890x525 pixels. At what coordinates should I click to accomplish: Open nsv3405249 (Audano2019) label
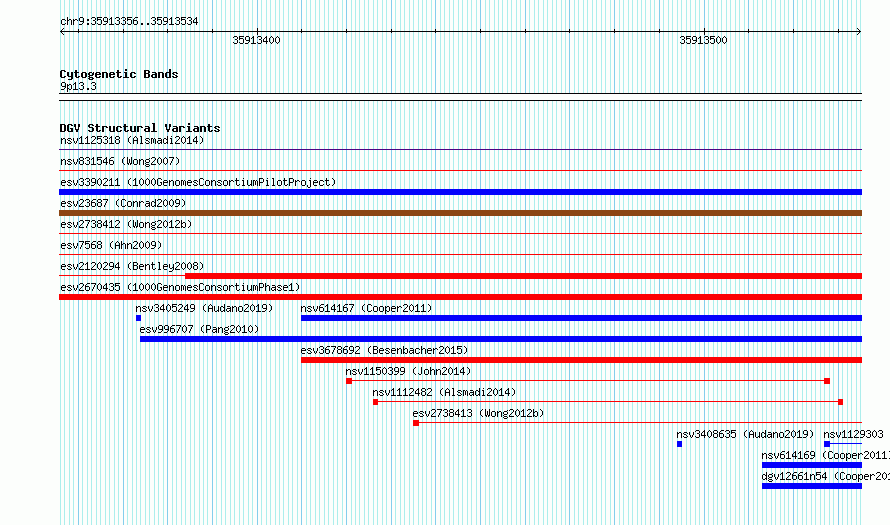(x=204, y=308)
